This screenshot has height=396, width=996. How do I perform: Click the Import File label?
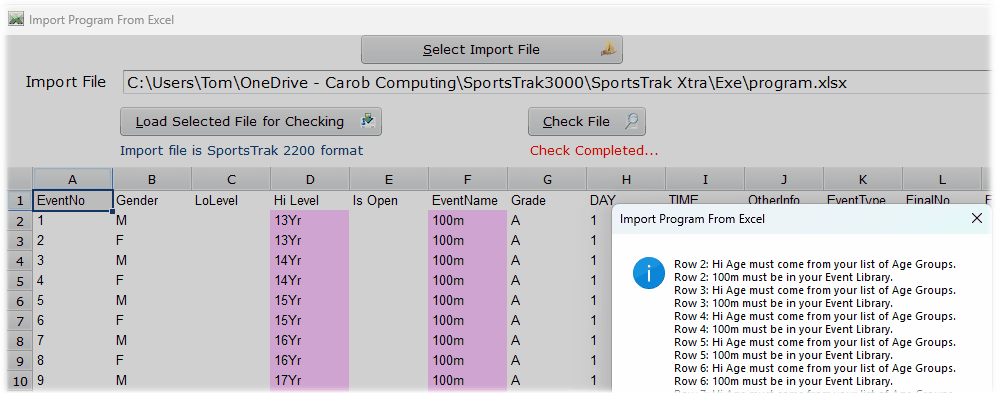pos(65,83)
